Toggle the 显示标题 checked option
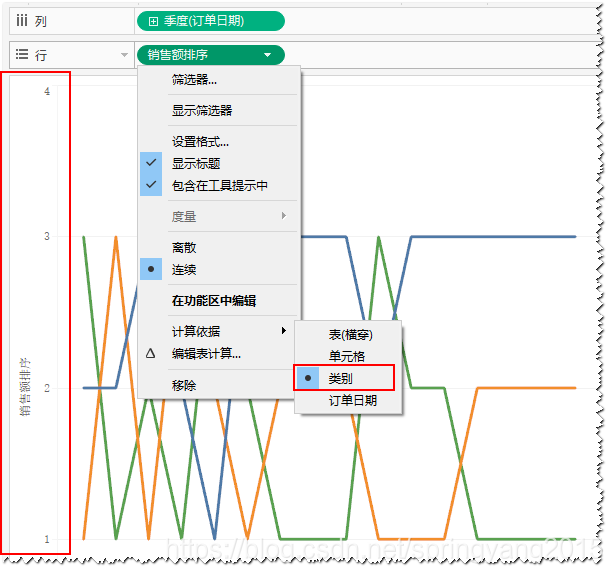This screenshot has height=573, width=613. (x=219, y=163)
